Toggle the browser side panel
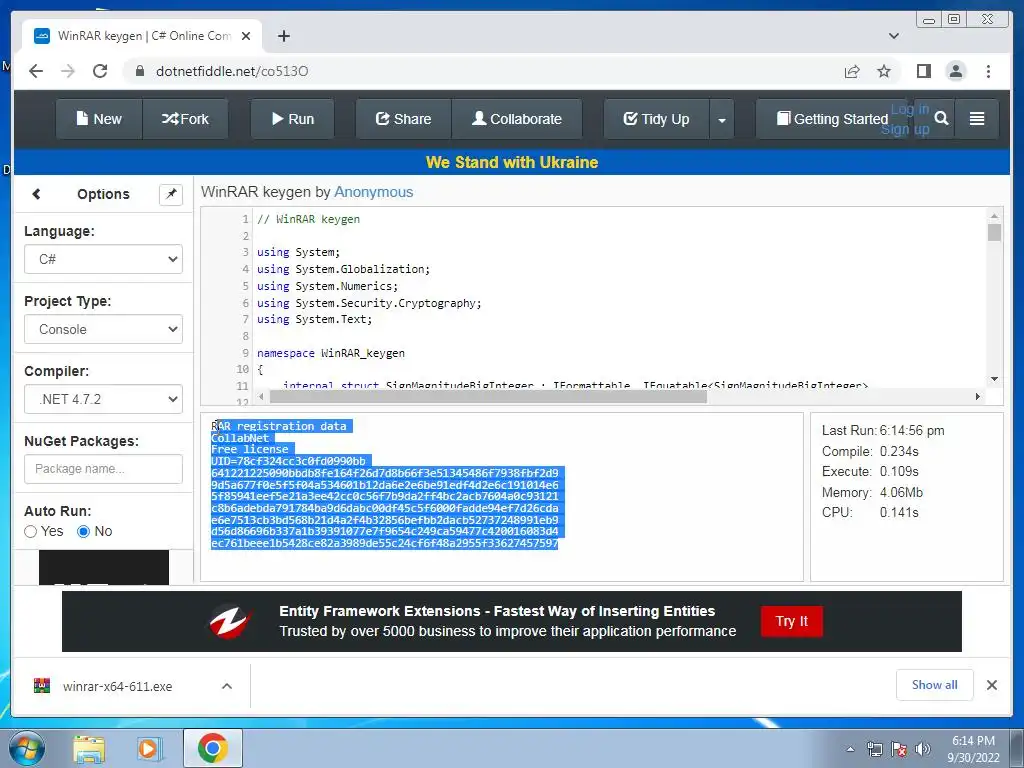The height and width of the screenshot is (768, 1024). tap(923, 71)
